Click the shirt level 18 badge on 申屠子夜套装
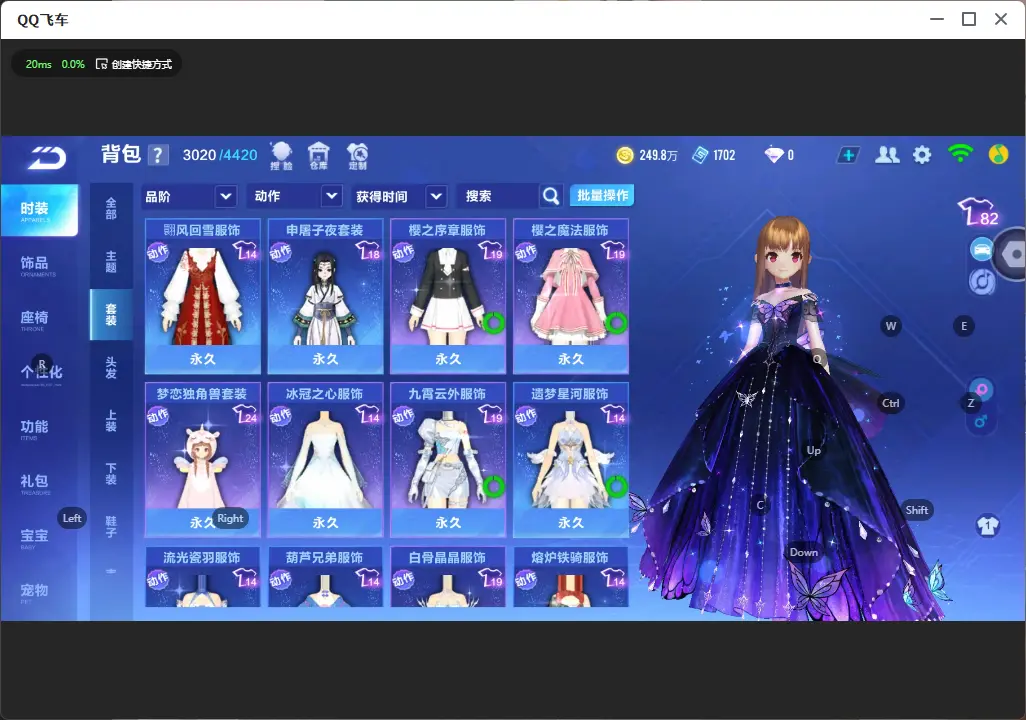Viewport: 1026px width, 720px height. pyautogui.click(x=368, y=251)
